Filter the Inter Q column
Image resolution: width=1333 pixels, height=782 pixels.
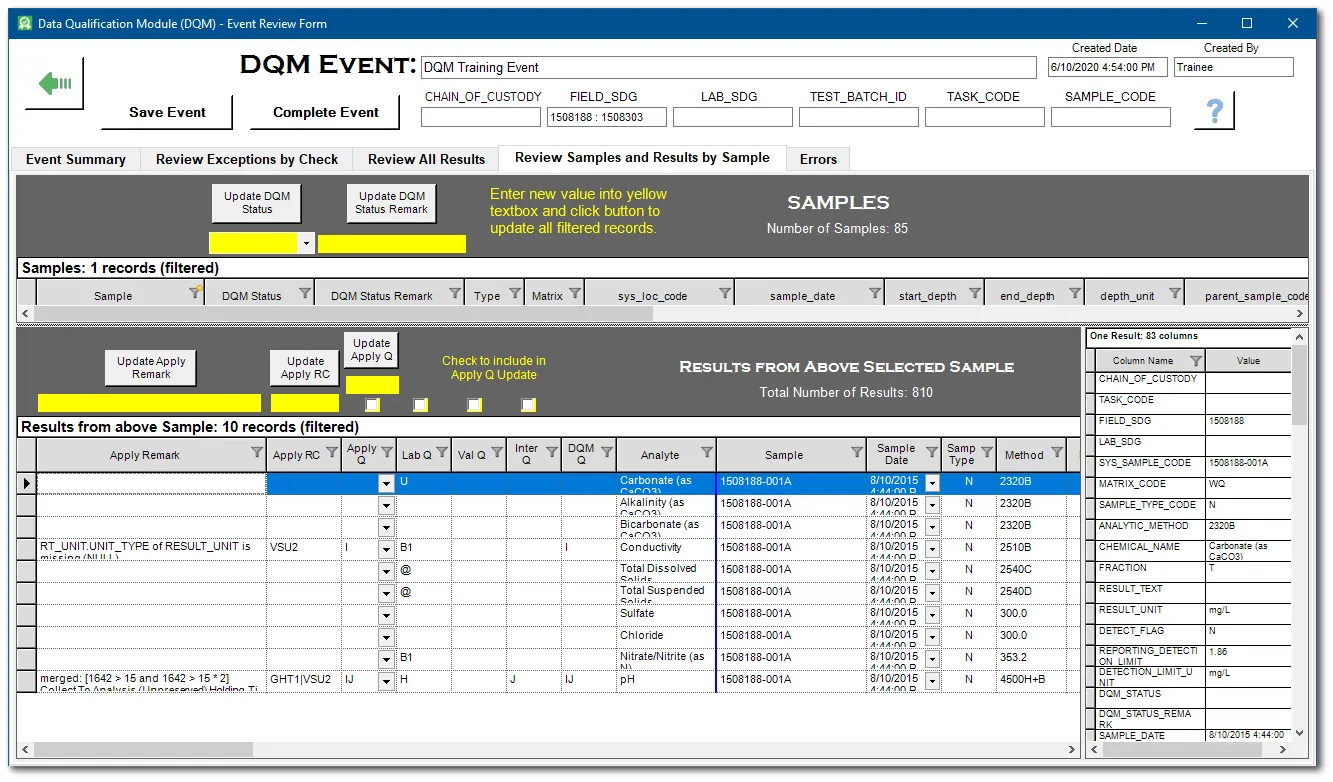[x=552, y=453]
